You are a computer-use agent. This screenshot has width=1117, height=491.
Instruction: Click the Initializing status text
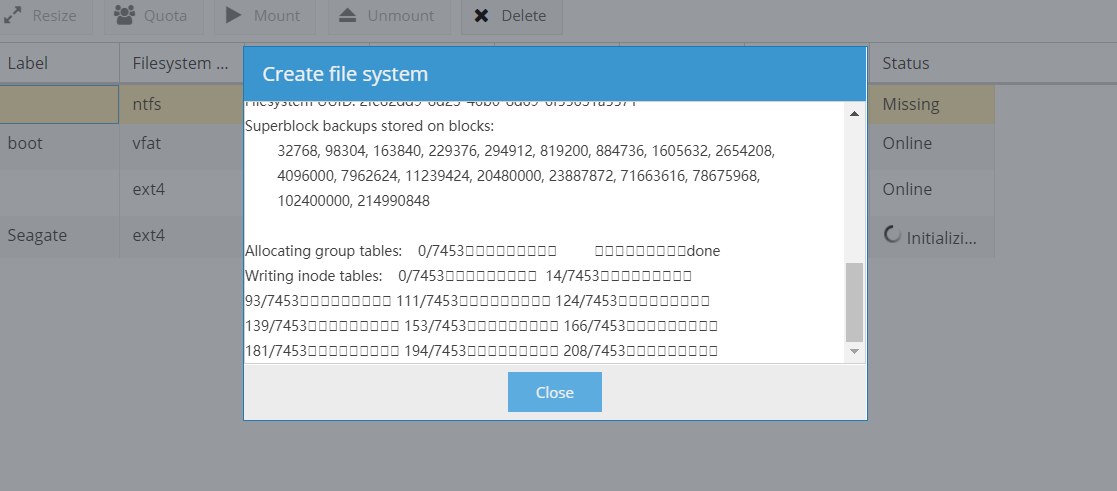[x=941, y=238]
